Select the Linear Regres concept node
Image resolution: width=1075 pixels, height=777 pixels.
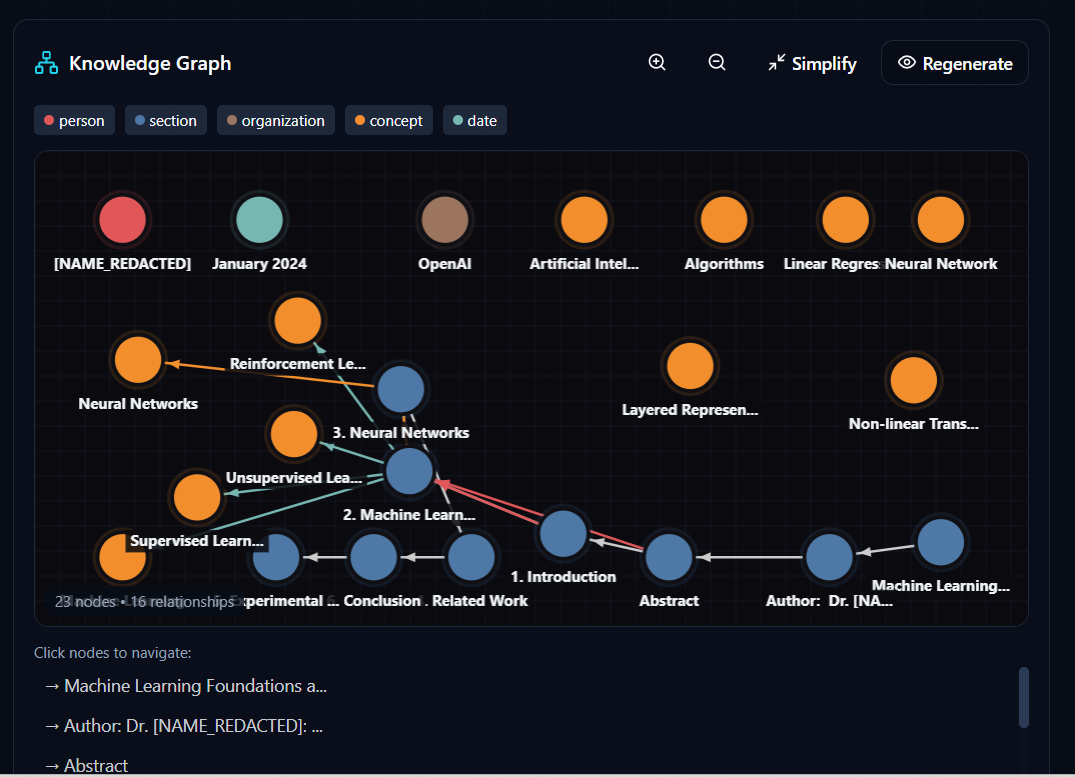pyautogui.click(x=845, y=219)
